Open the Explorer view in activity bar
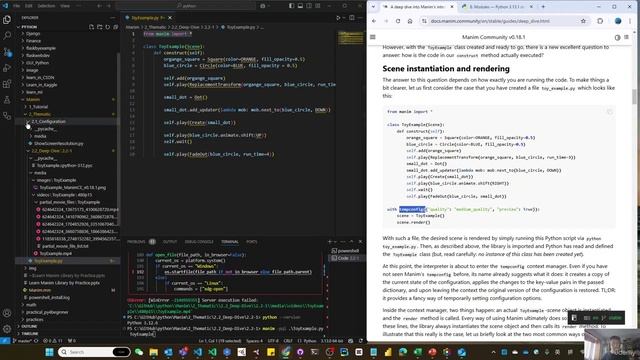This screenshot has height=360, width=640. pos(7,19)
